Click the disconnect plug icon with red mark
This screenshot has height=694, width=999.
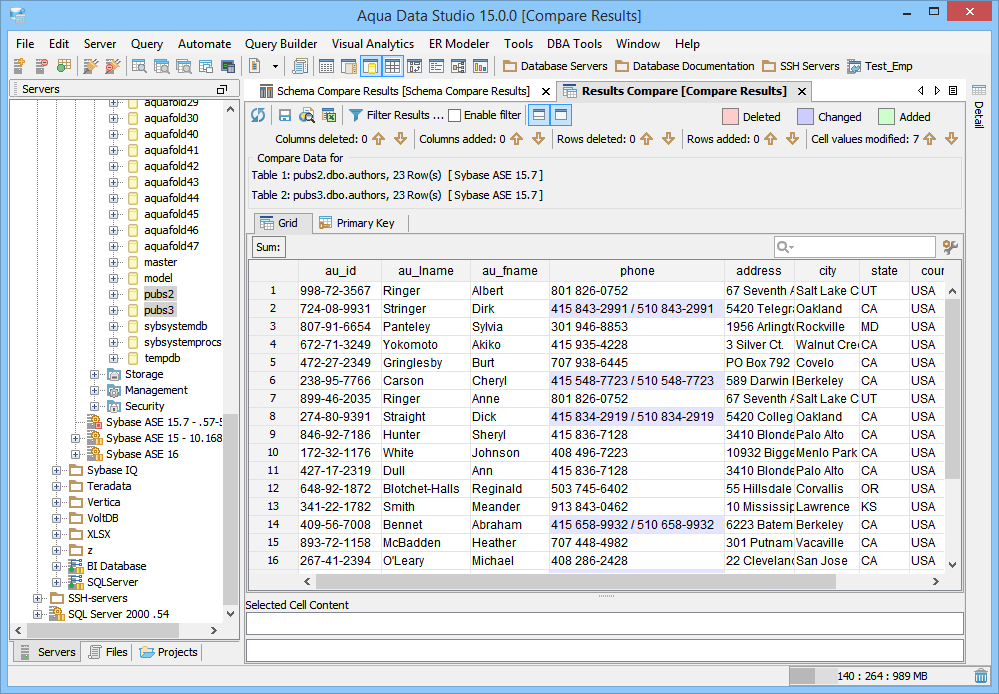[113, 66]
